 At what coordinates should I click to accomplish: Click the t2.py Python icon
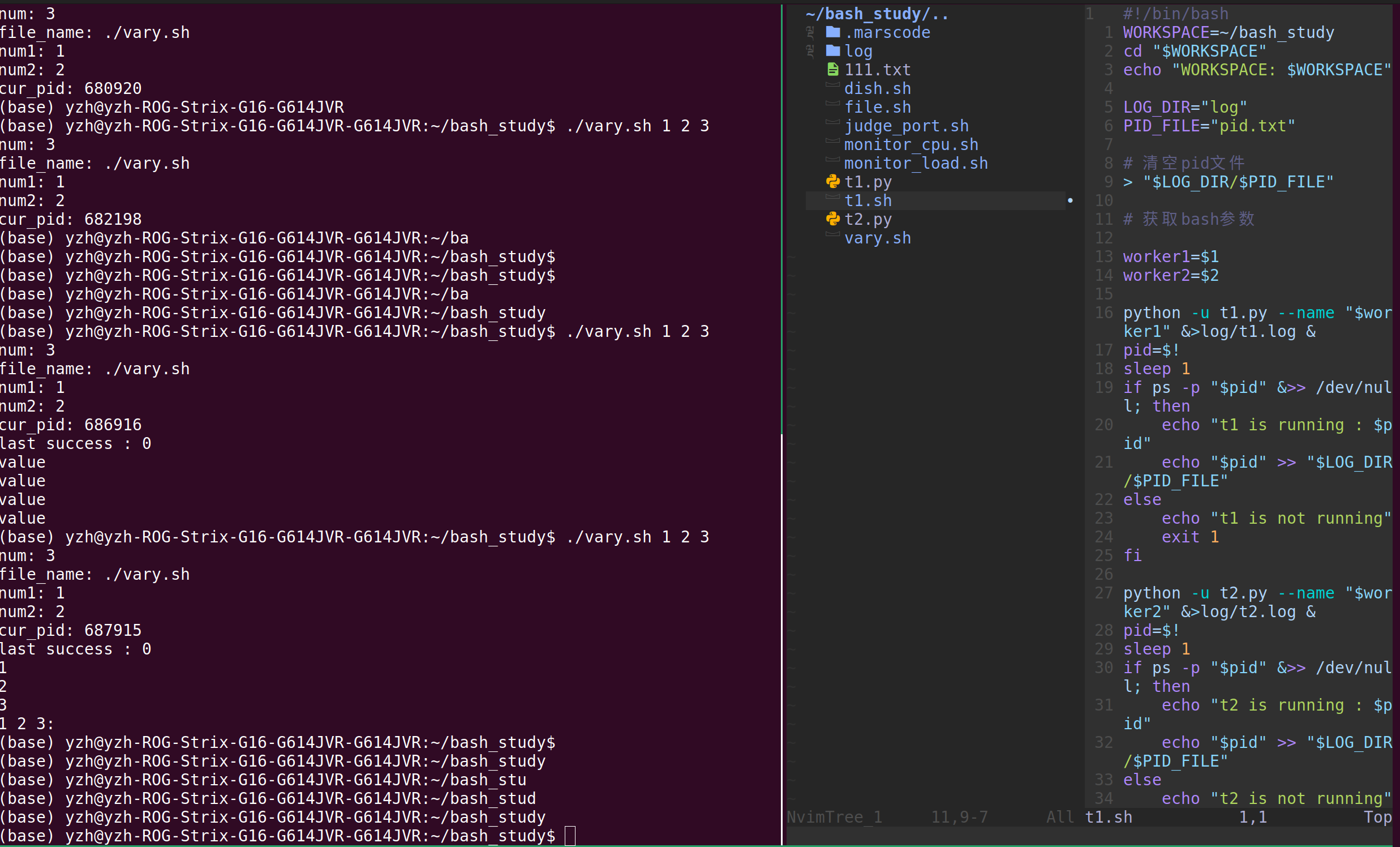(832, 219)
